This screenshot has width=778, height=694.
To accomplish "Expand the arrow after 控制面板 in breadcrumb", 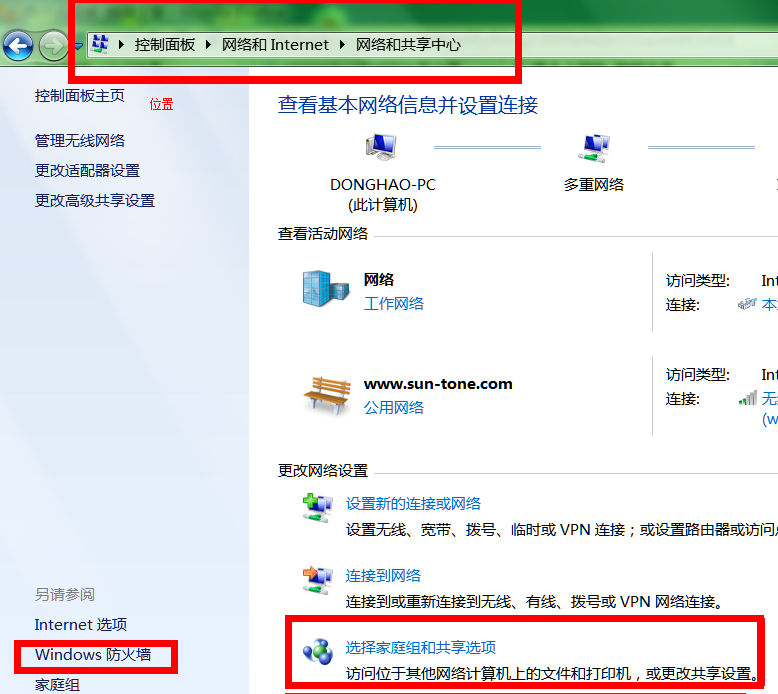I will pyautogui.click(x=209, y=45).
